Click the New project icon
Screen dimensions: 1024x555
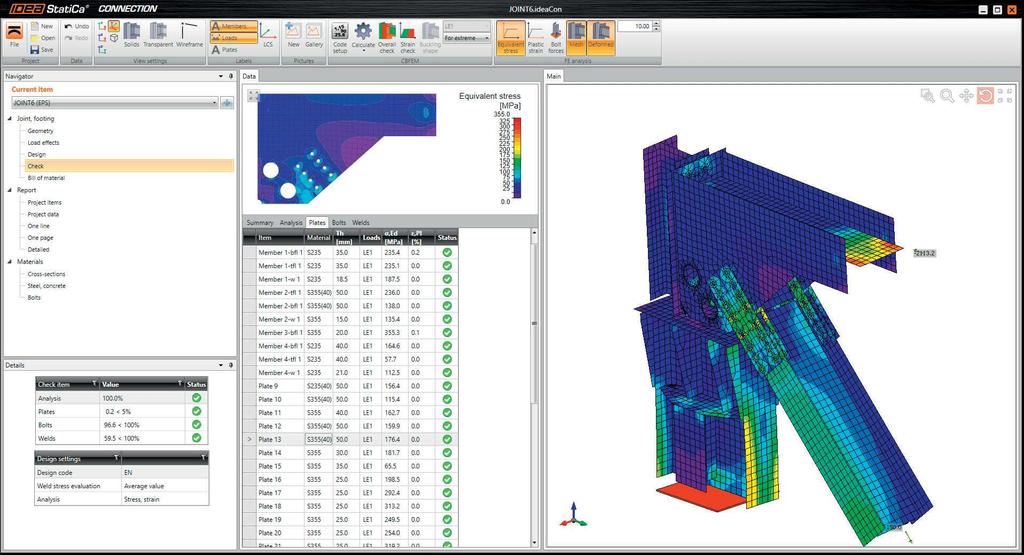click(x=35, y=26)
